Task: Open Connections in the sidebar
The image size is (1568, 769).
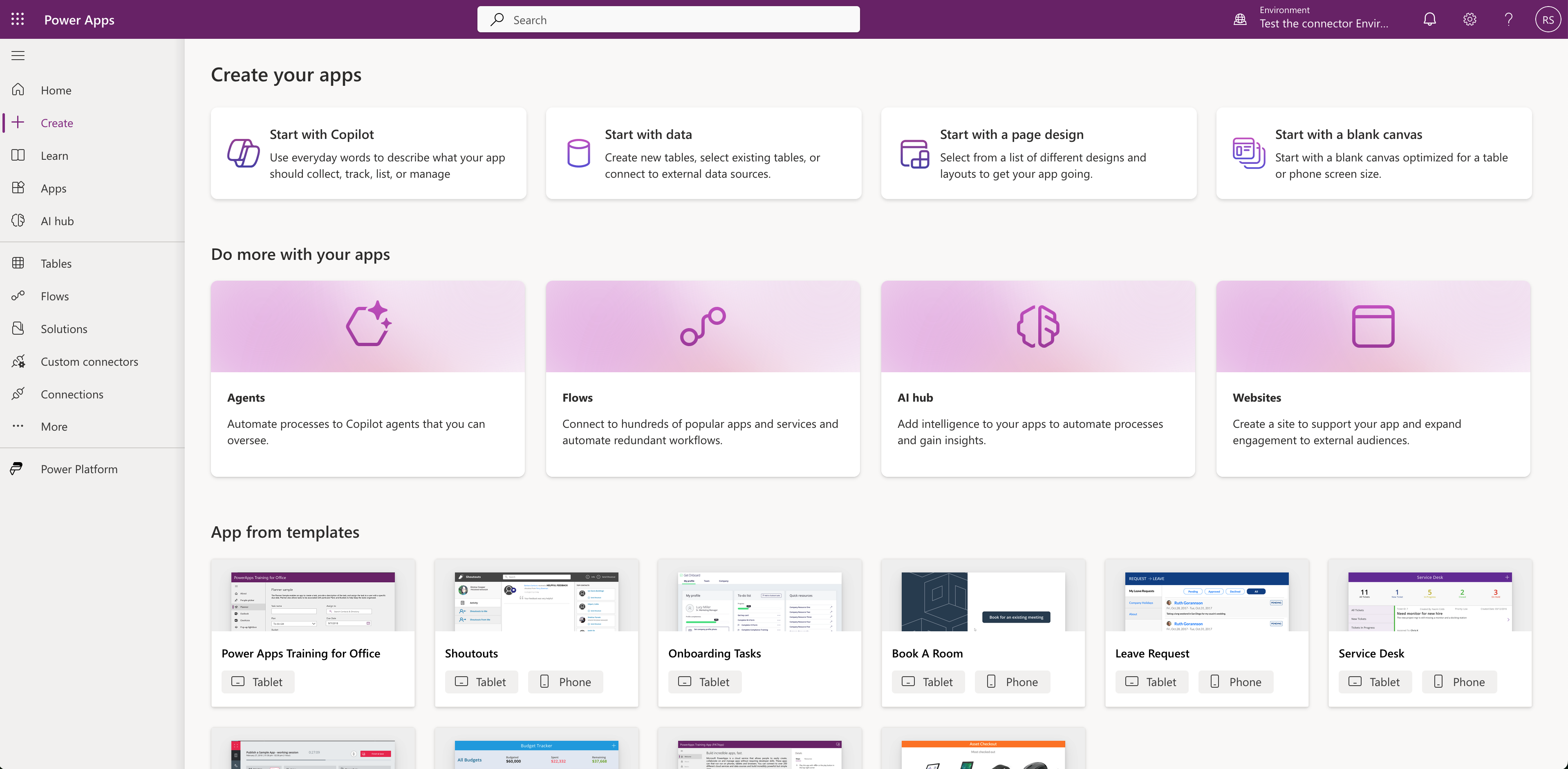Action: pyautogui.click(x=72, y=394)
